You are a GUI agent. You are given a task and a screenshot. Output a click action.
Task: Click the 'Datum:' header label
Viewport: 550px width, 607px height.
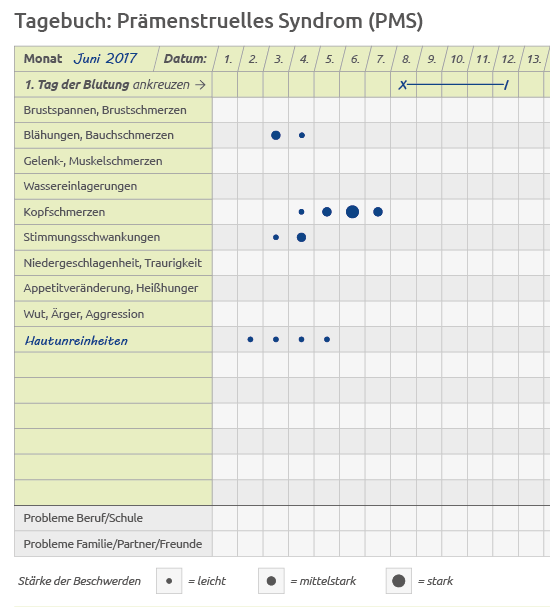point(185,59)
